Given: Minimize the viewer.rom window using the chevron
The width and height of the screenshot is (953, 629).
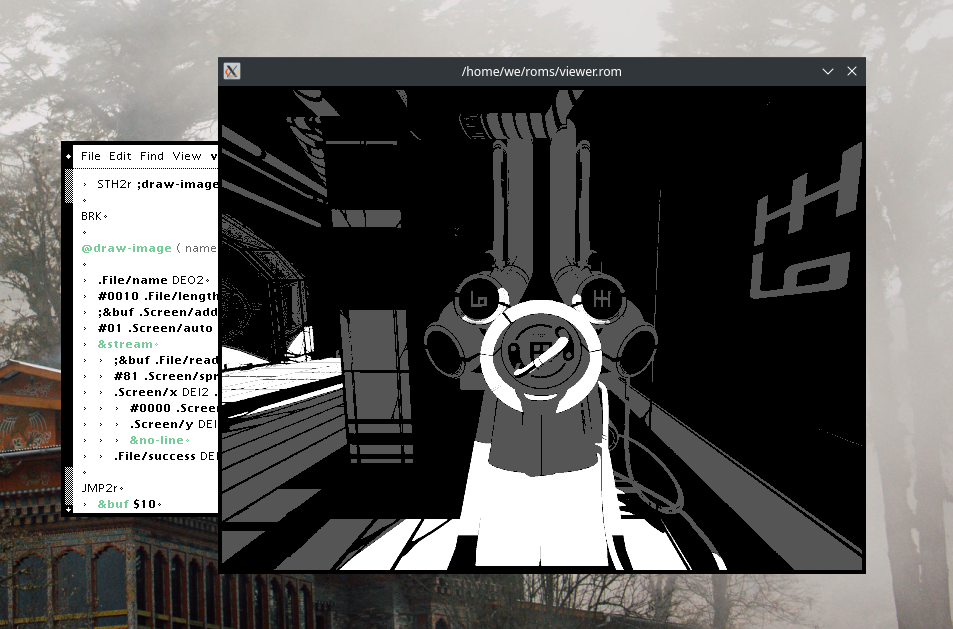Looking at the screenshot, I should click(828, 71).
